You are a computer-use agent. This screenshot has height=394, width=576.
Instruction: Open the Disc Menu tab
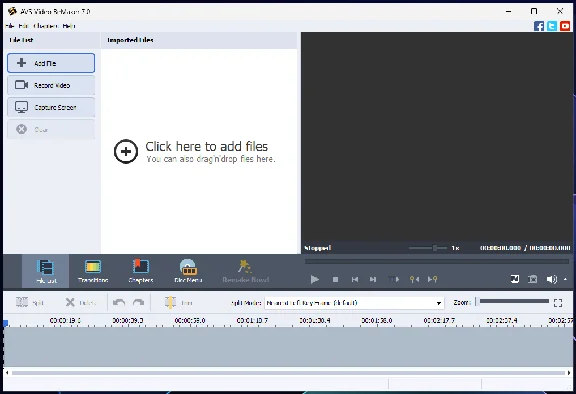[x=188, y=271]
